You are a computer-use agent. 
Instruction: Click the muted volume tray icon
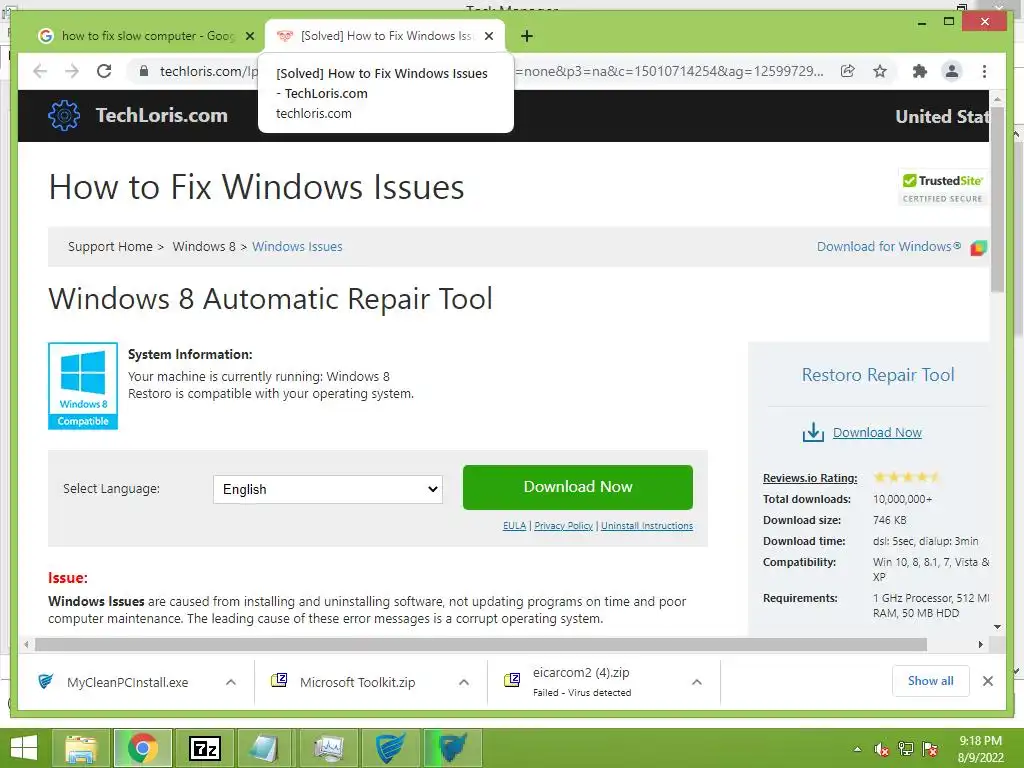tap(882, 750)
